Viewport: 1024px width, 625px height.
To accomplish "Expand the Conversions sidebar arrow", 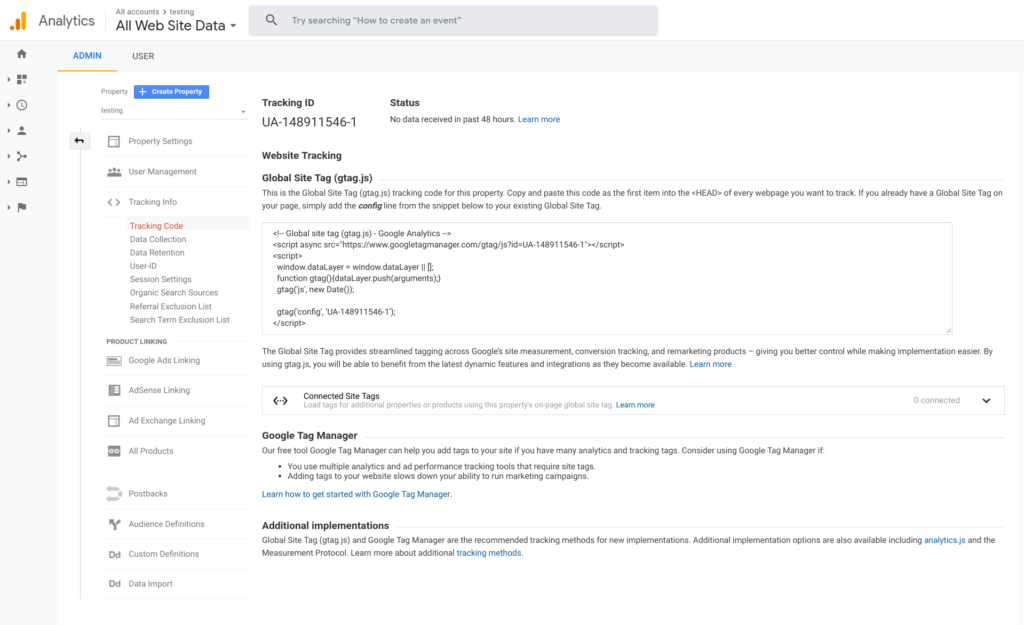I will (8, 207).
